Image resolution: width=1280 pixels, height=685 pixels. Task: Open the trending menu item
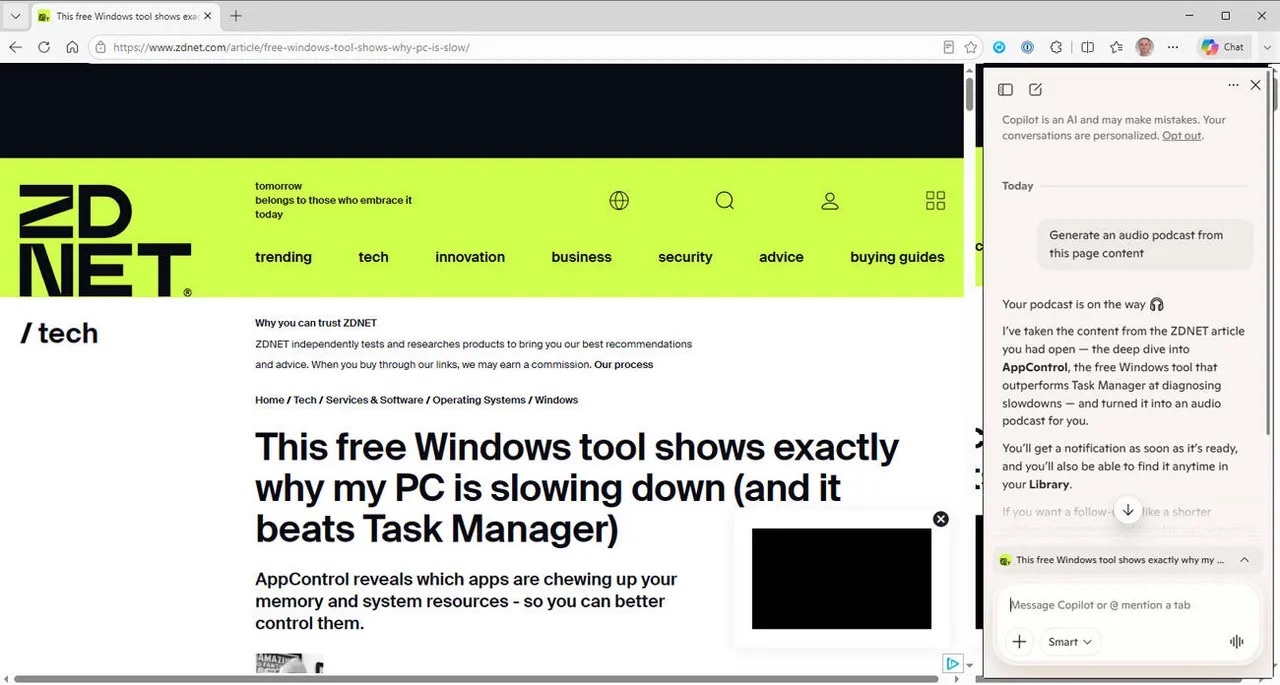coord(283,257)
